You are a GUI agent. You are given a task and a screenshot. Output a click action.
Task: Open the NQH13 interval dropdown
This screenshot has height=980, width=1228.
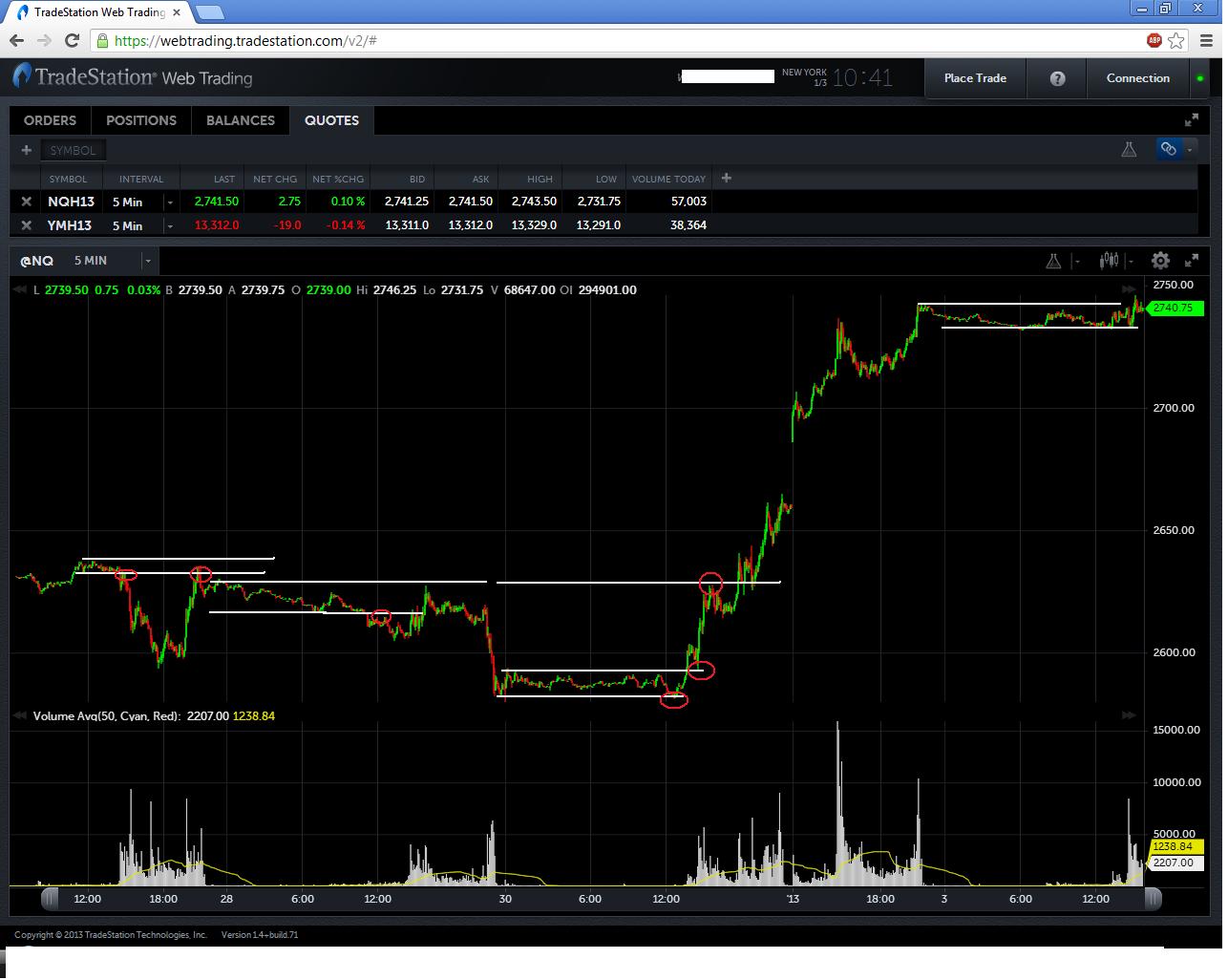coord(170,202)
